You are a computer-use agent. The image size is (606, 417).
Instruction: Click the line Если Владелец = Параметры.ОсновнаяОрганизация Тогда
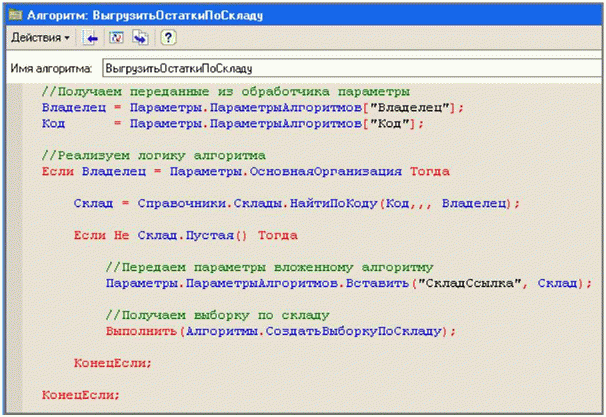(246, 172)
